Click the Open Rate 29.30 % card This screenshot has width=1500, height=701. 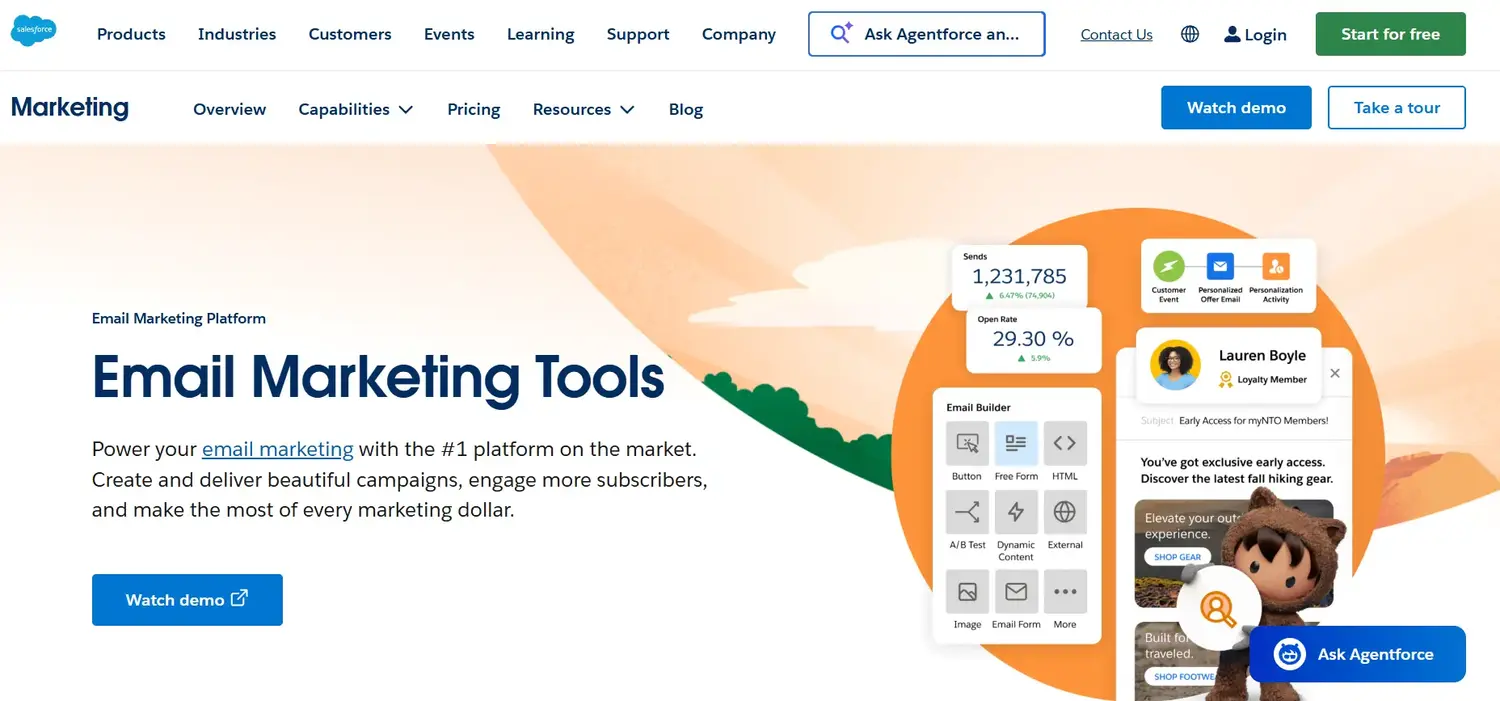1033,340
